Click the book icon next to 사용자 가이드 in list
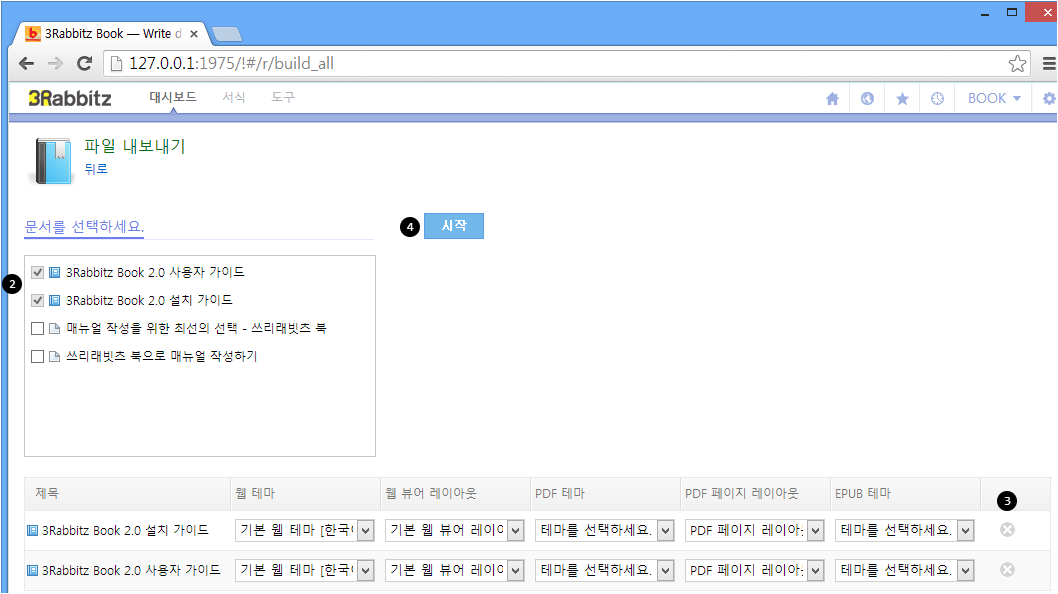Screen dimensions: 1058x594 (x=55, y=273)
